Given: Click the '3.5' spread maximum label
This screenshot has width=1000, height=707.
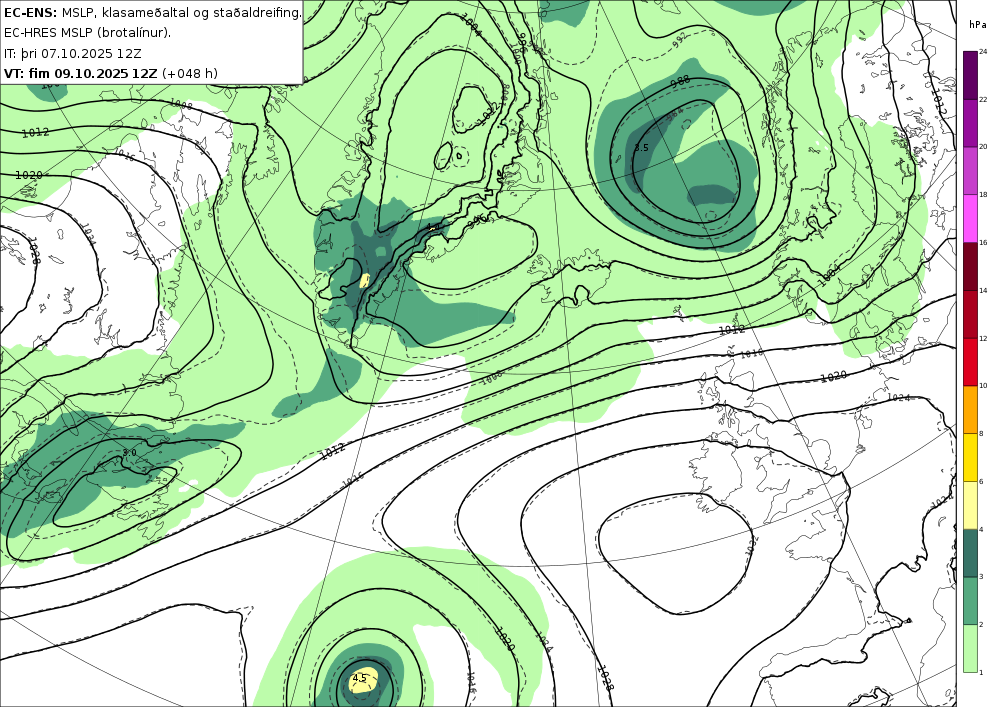Looking at the screenshot, I should click(641, 148).
